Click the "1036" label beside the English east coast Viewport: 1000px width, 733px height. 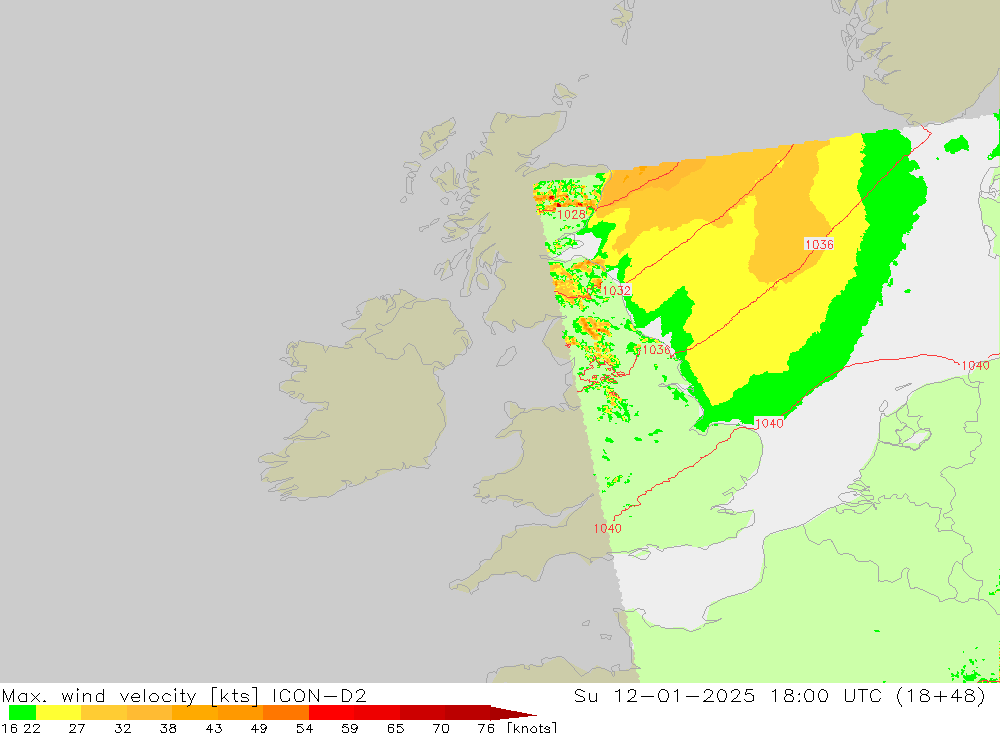[656, 350]
